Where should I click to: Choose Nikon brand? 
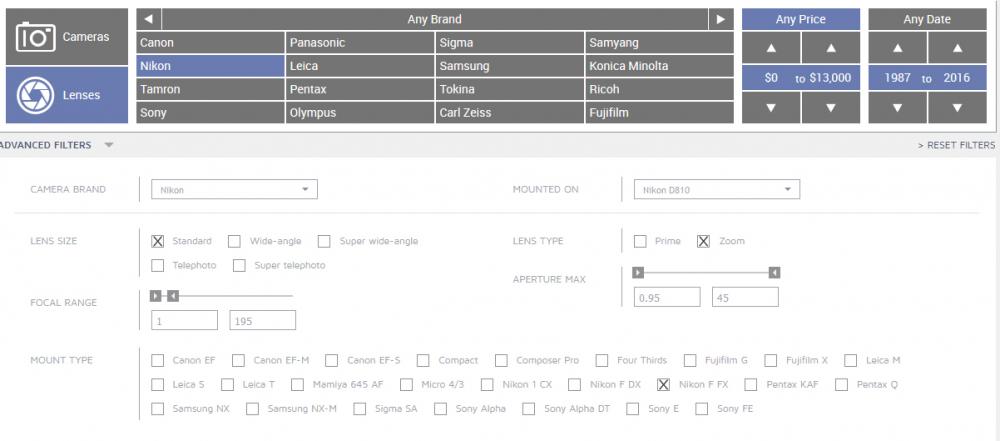point(210,66)
